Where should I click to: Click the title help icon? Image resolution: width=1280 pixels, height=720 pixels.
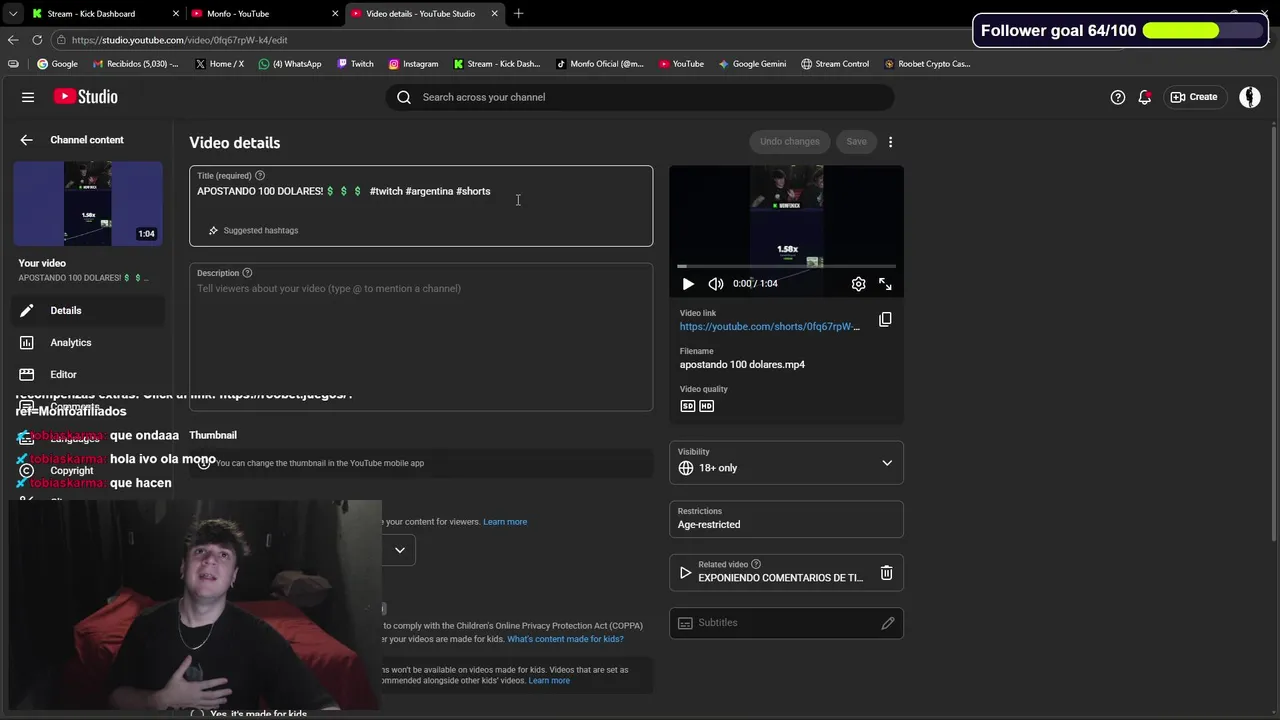[260, 176]
